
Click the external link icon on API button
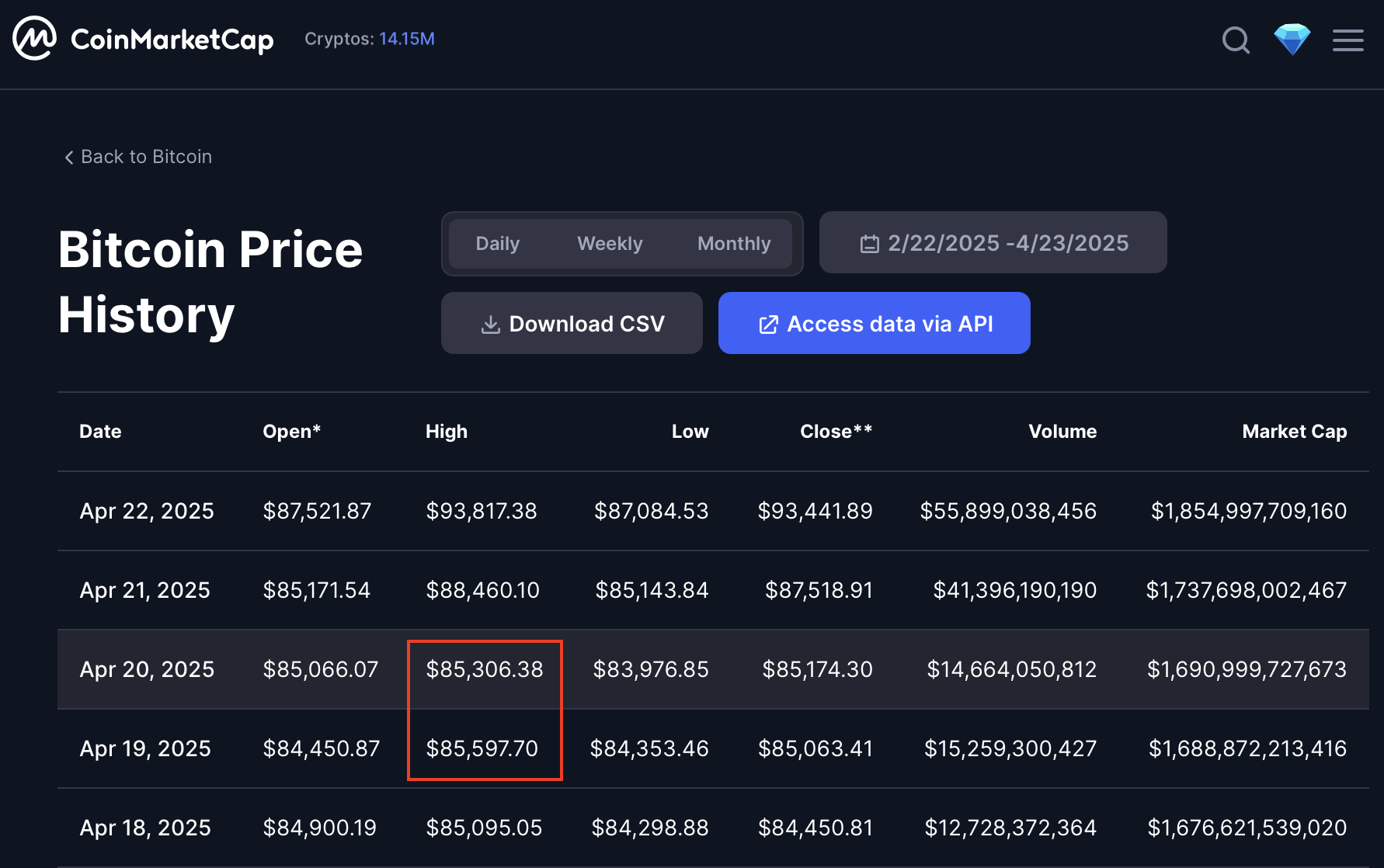pos(768,325)
